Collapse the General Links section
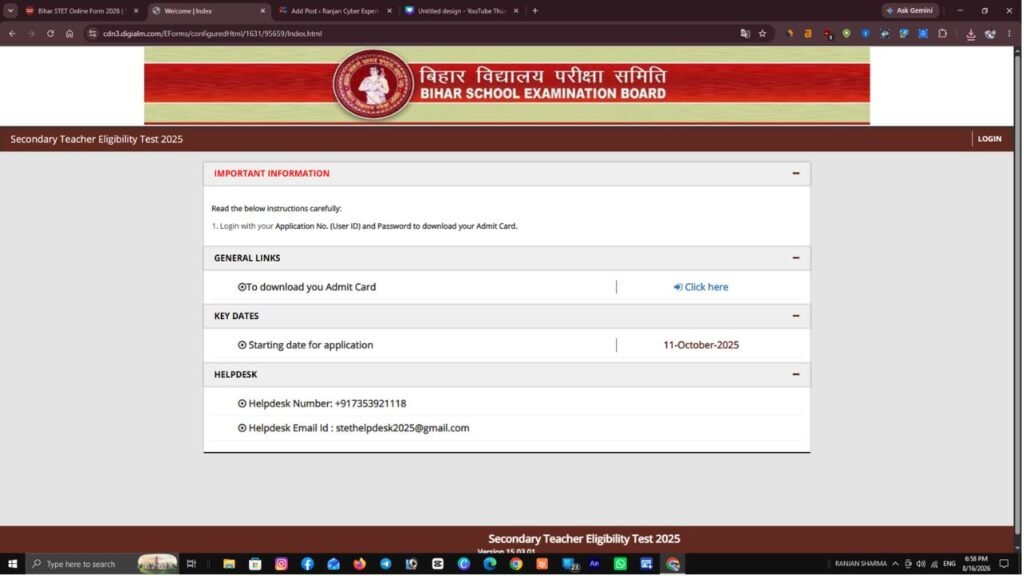Screen dimensions: 1024x576 [795, 258]
